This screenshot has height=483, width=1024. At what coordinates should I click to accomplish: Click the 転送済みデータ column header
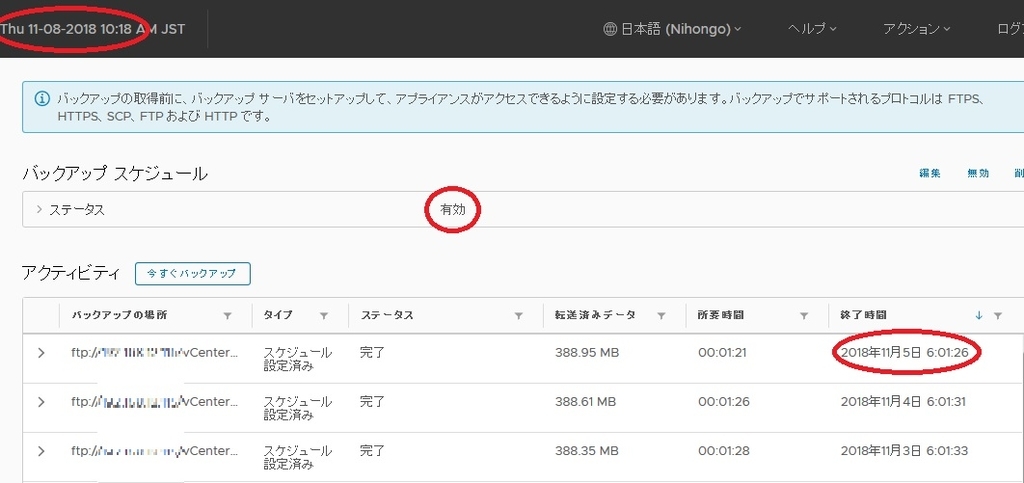point(595,315)
